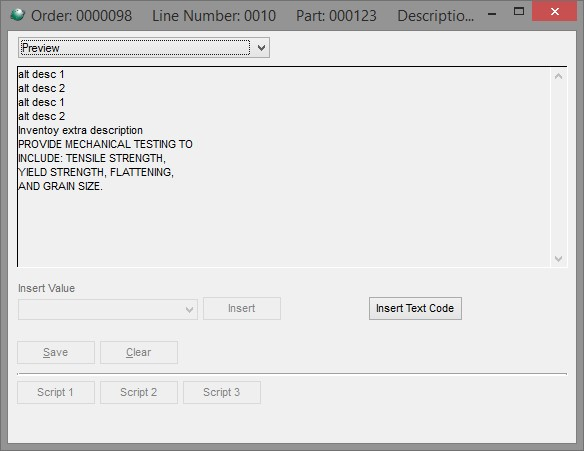Click the Insert Text Code button
This screenshot has width=584, height=451.
415,308
